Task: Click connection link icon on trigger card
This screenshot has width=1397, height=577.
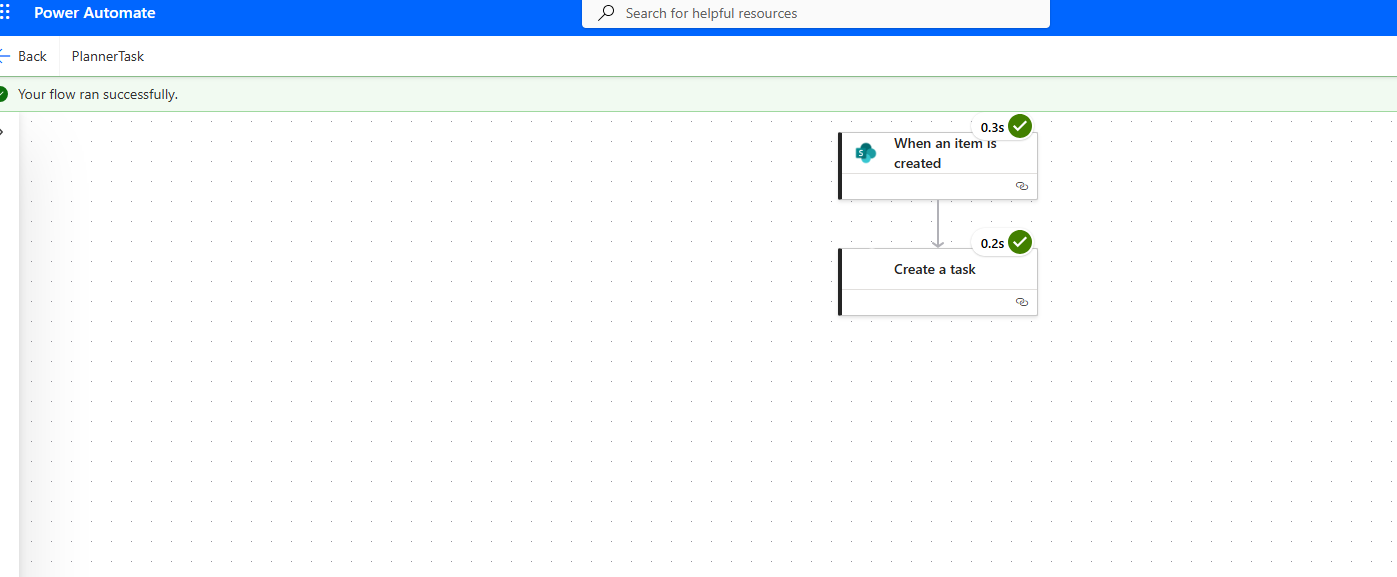Action: pyautogui.click(x=1021, y=186)
